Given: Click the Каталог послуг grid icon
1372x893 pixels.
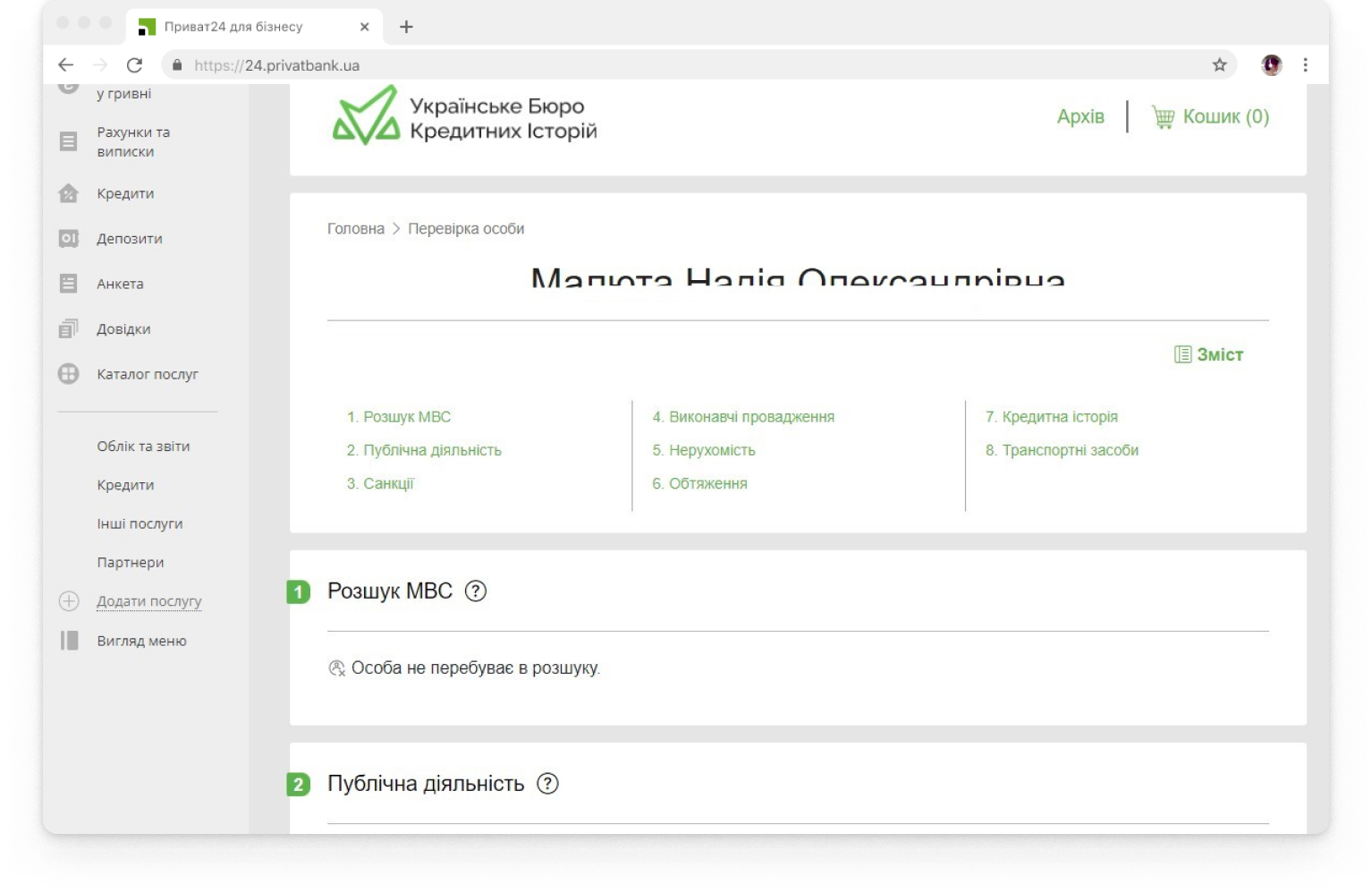Looking at the screenshot, I should (x=68, y=374).
